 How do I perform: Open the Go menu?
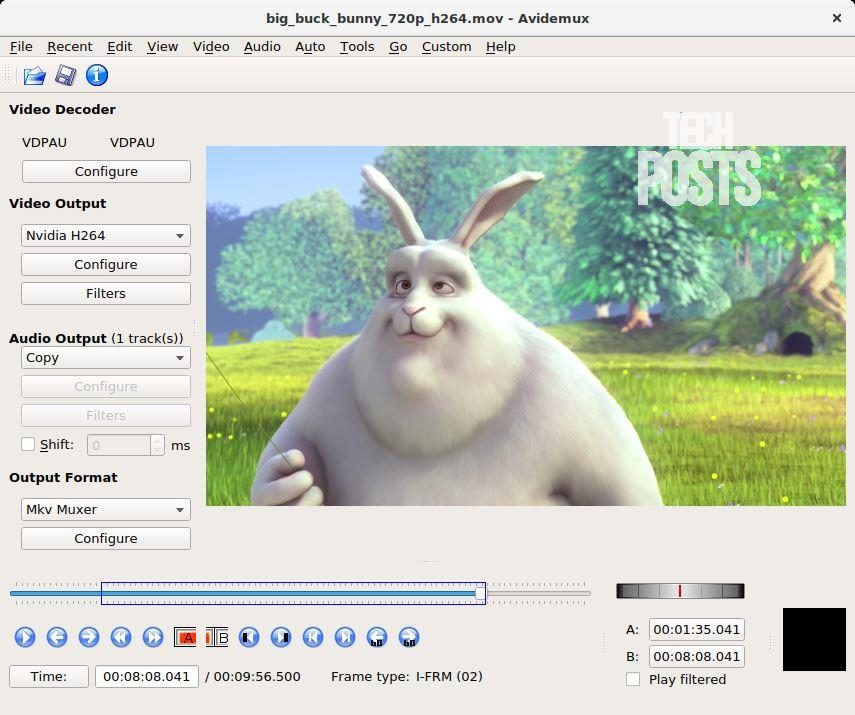point(398,47)
